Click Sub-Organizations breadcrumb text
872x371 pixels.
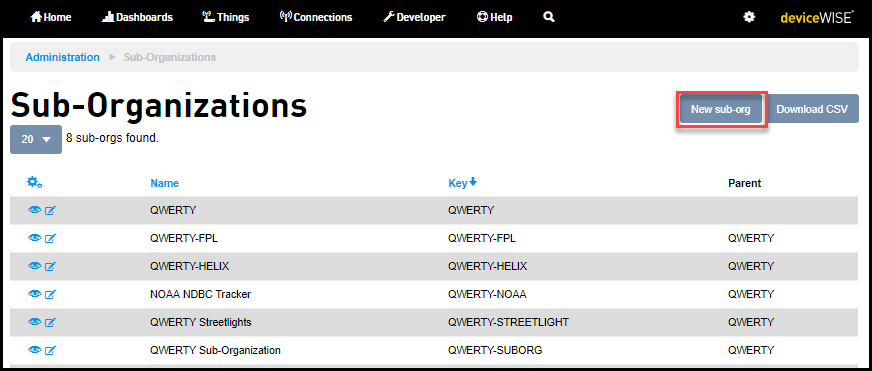click(170, 57)
